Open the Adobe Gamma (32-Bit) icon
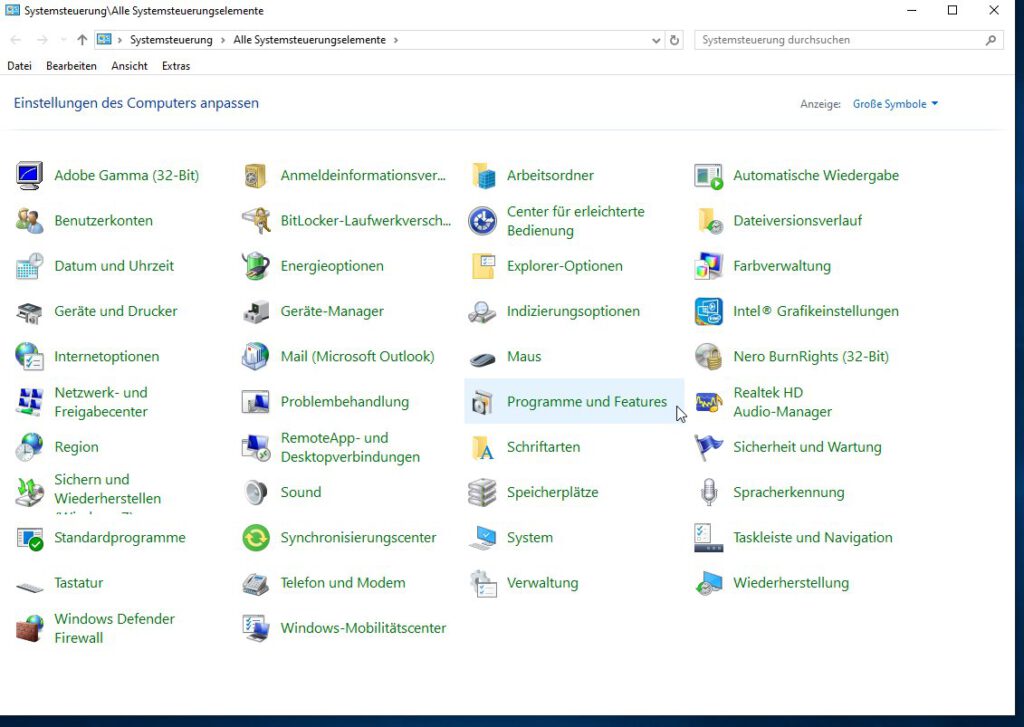Screen dimensions: 1024x727 pos(29,176)
